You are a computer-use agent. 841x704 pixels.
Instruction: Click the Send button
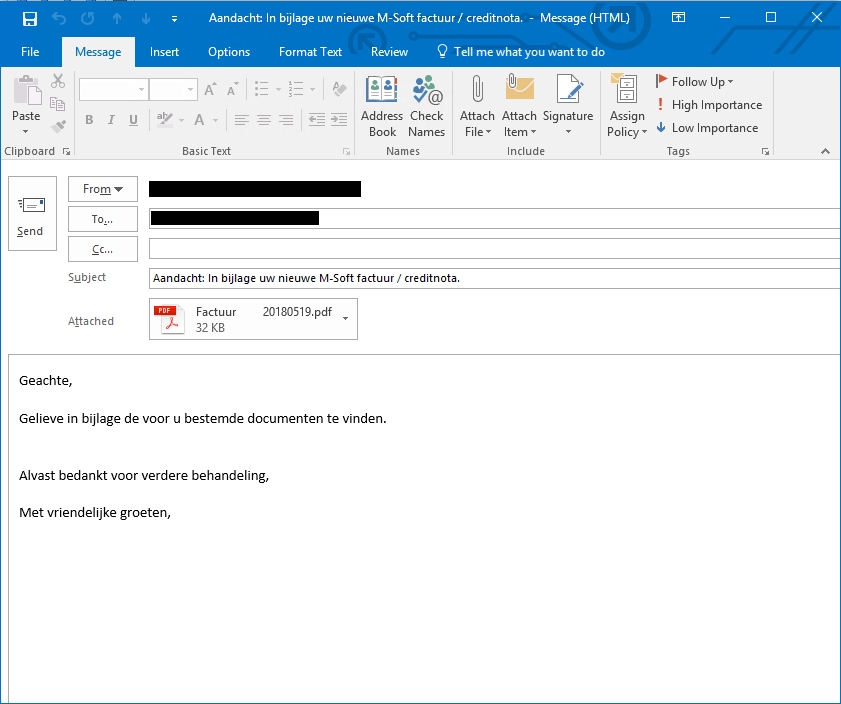[32, 213]
